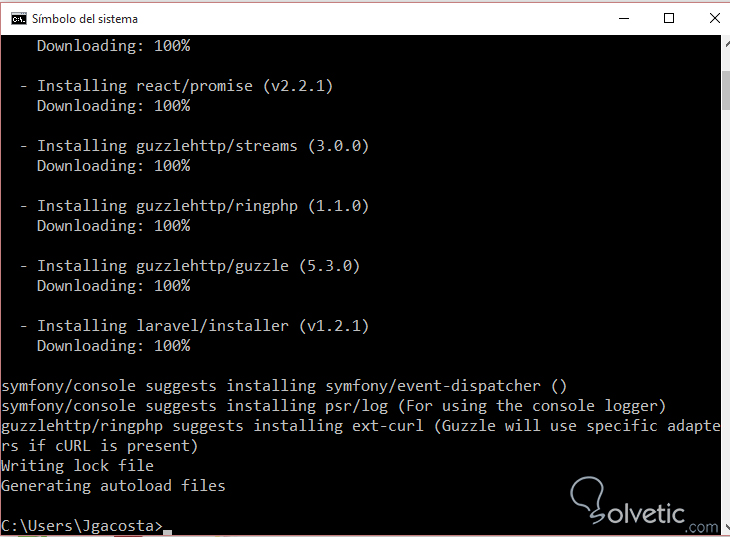The width and height of the screenshot is (730, 537).
Task: Click the psr/log console logger suggestion line
Action: click(x=334, y=406)
